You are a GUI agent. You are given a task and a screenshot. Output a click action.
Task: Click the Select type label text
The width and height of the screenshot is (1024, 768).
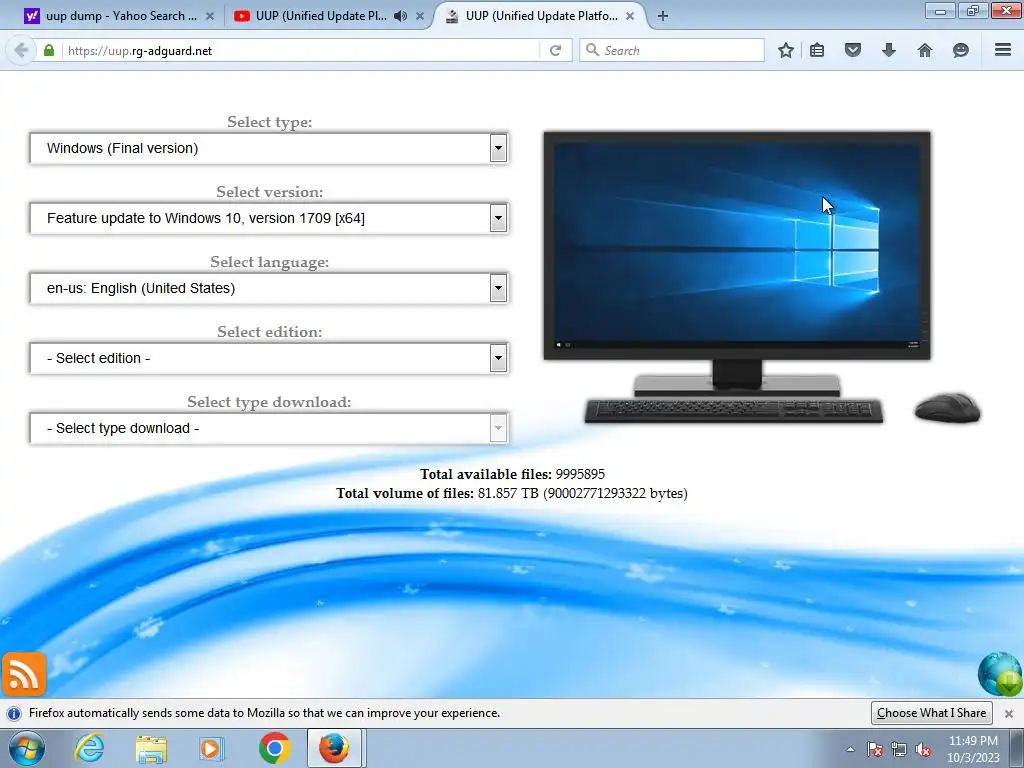(x=269, y=122)
